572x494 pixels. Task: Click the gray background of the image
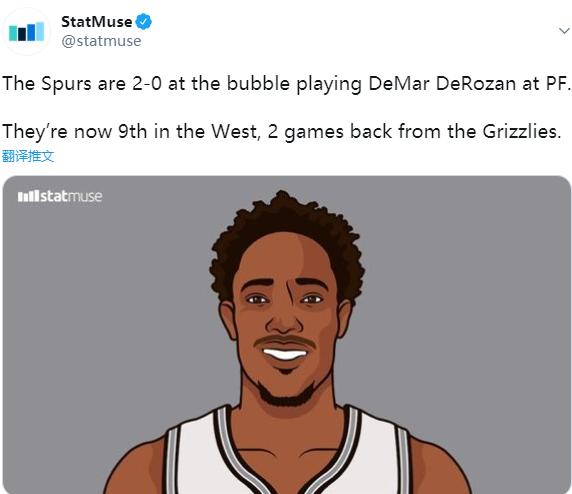pyautogui.click(x=474, y=292)
